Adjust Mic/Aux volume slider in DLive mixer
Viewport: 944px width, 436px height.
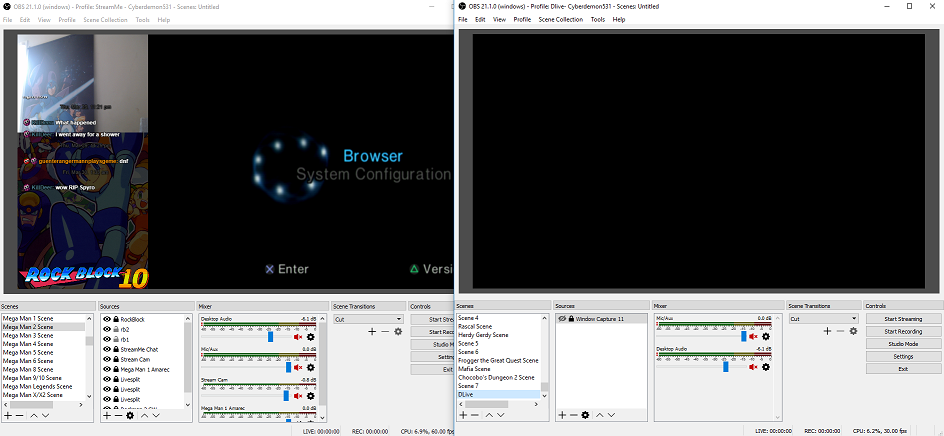(x=744, y=337)
